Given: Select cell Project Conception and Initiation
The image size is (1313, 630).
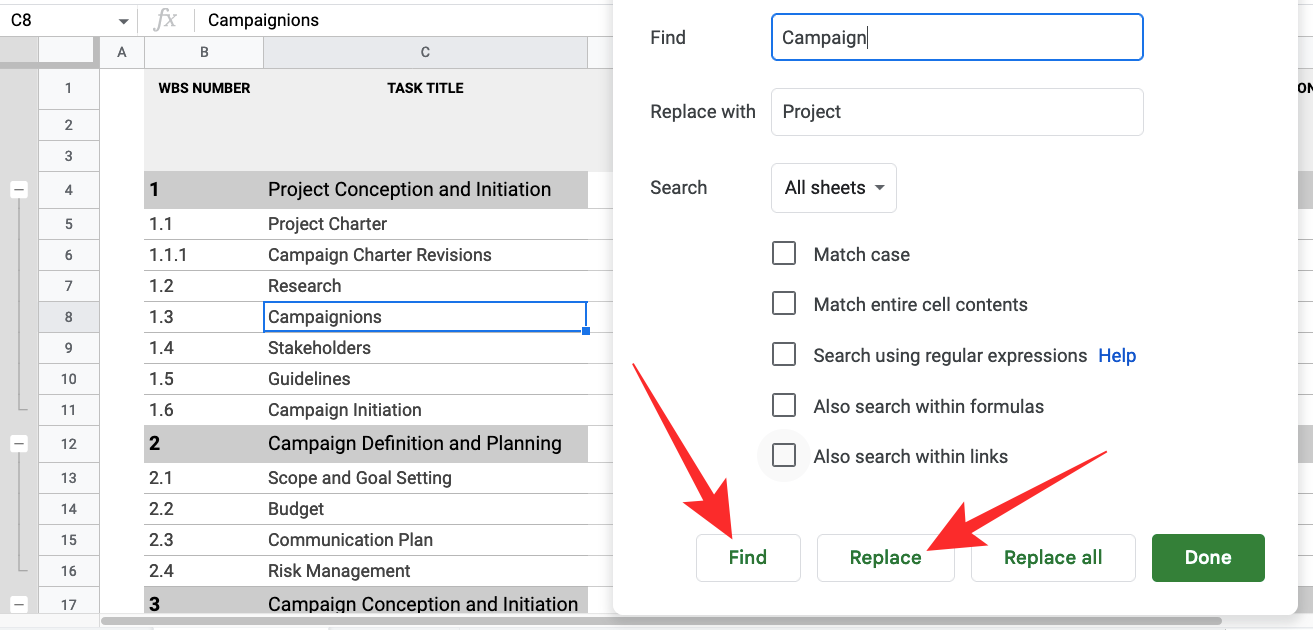Looking at the screenshot, I should pos(425,190).
